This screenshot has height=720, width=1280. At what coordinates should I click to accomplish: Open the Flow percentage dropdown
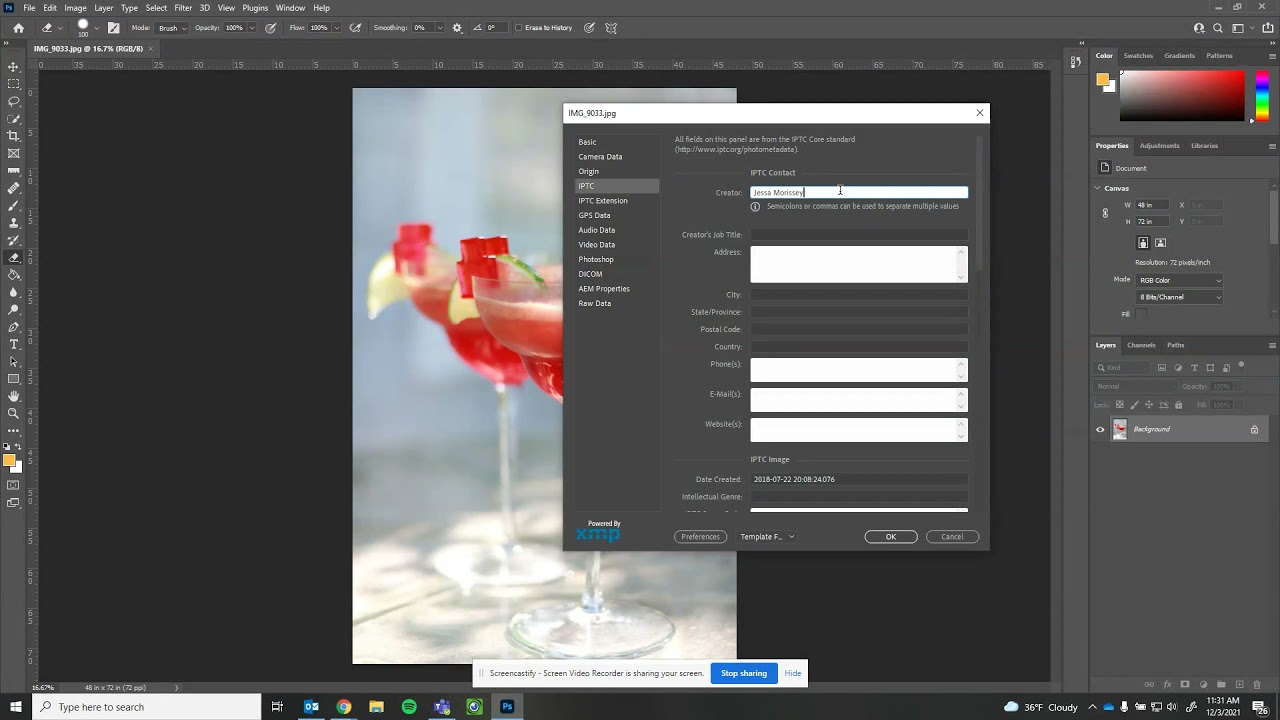[x=335, y=28]
